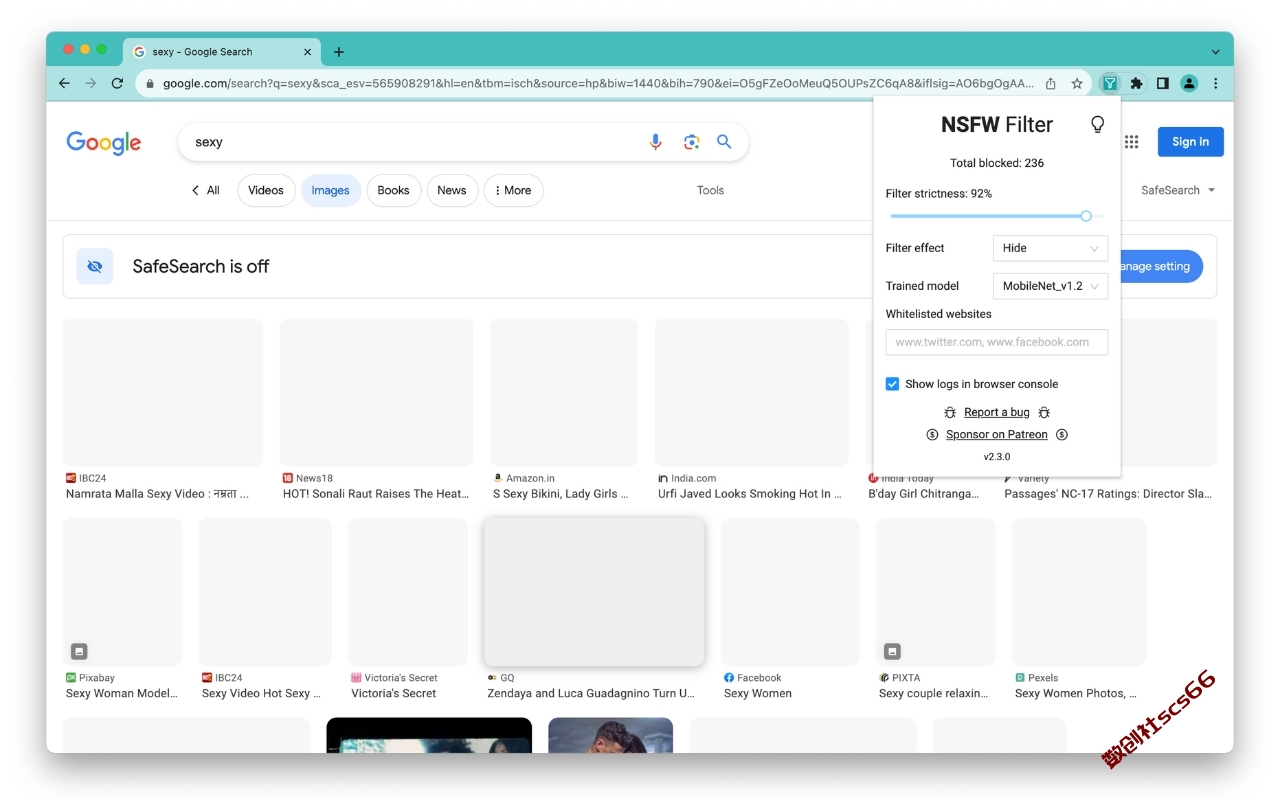Open the Google apps grid
The image size is (1280, 800).
click(1131, 142)
